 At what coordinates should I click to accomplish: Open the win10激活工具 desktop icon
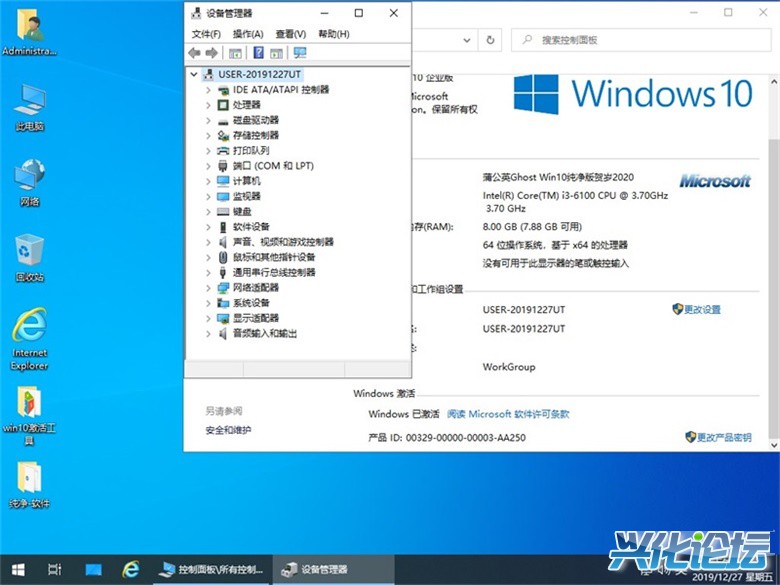[29, 410]
